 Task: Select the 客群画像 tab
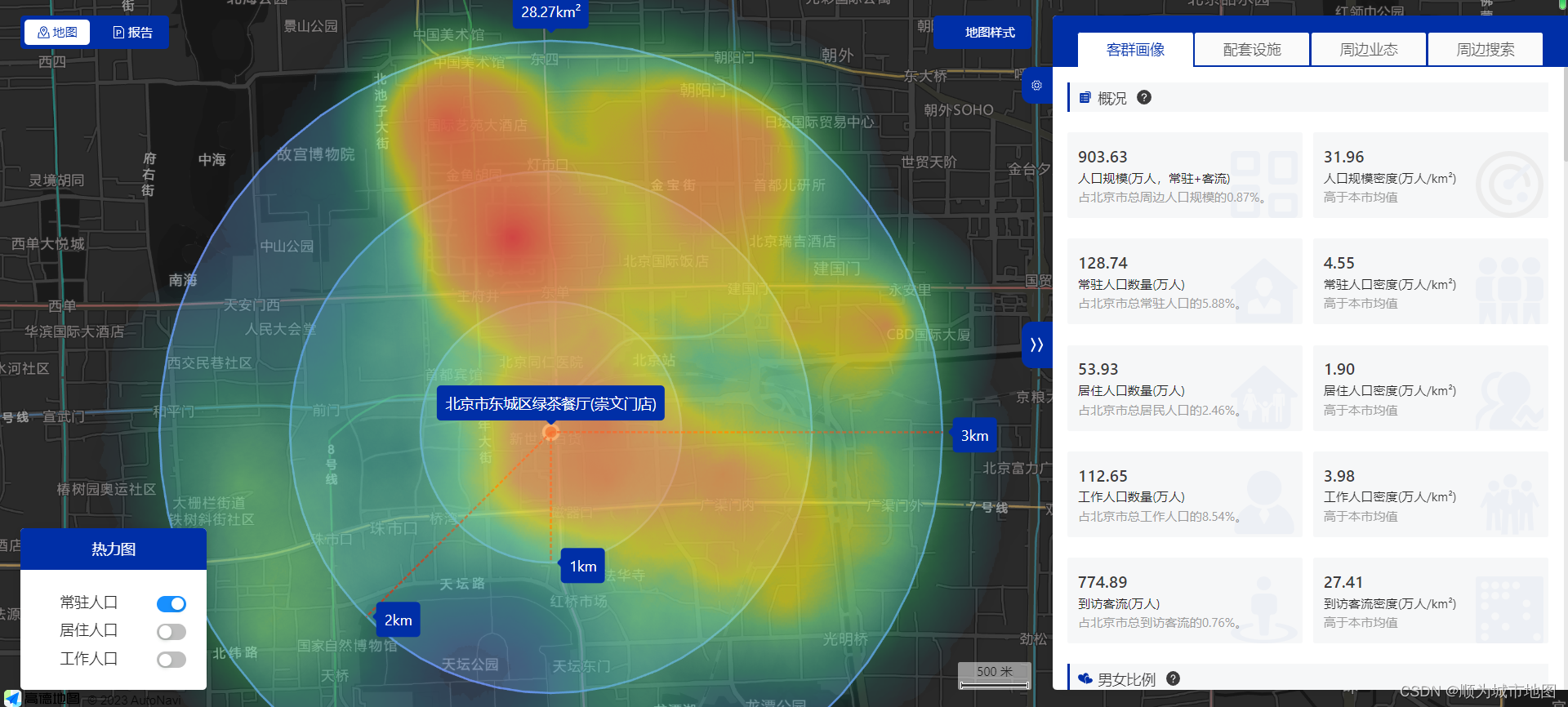click(1135, 50)
